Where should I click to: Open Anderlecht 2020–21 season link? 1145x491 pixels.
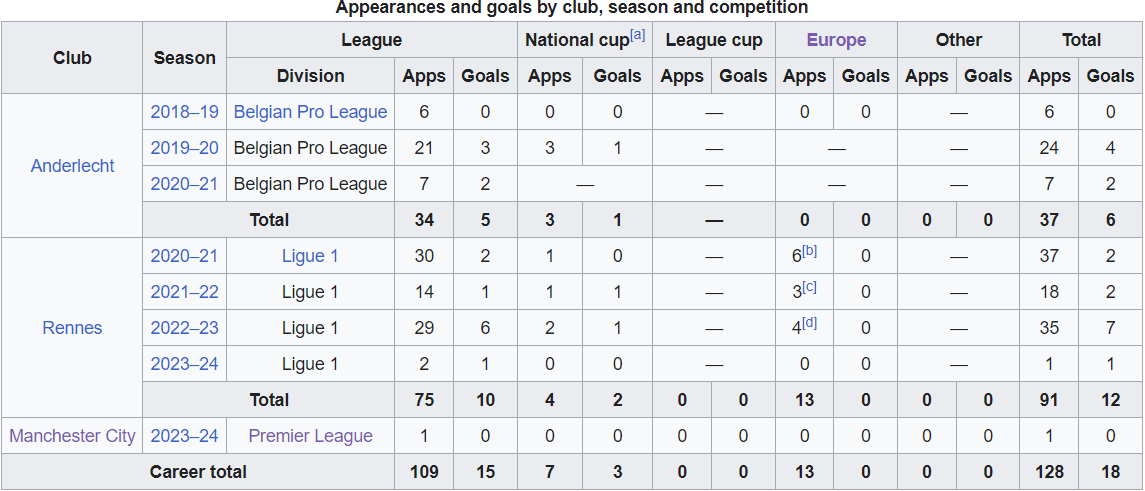[x=184, y=184]
